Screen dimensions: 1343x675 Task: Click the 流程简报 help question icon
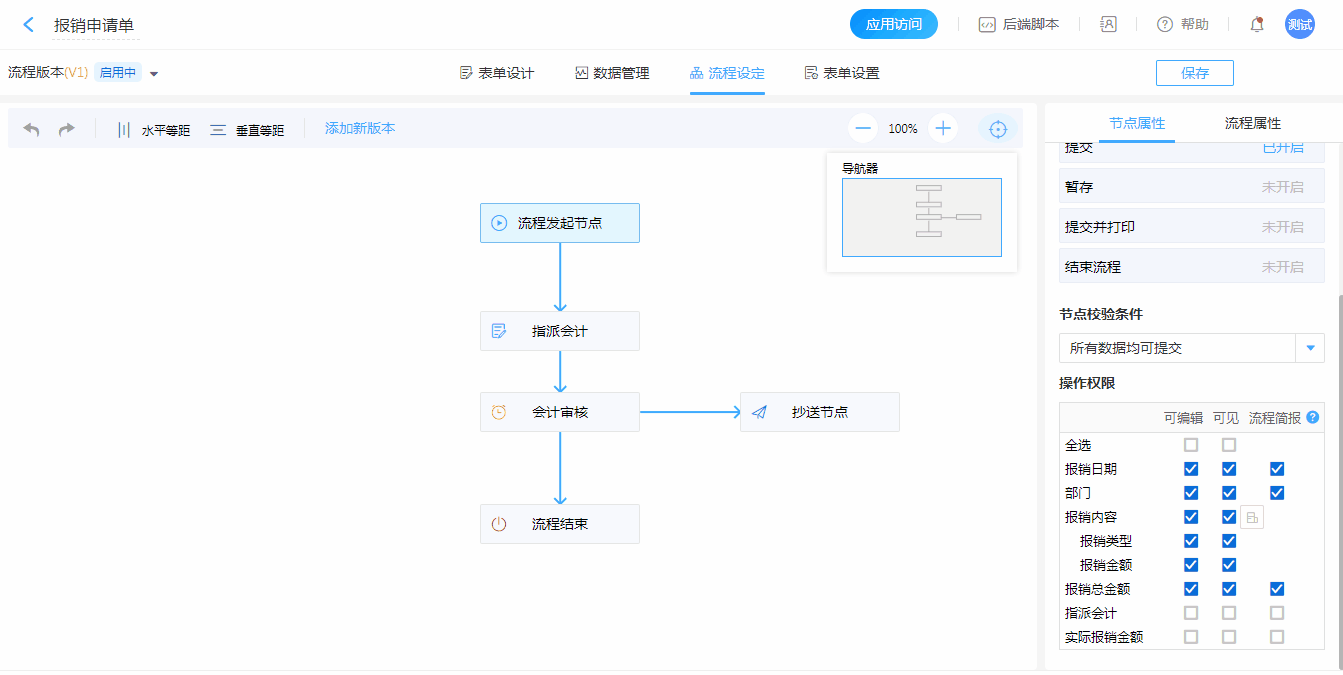pos(1312,417)
